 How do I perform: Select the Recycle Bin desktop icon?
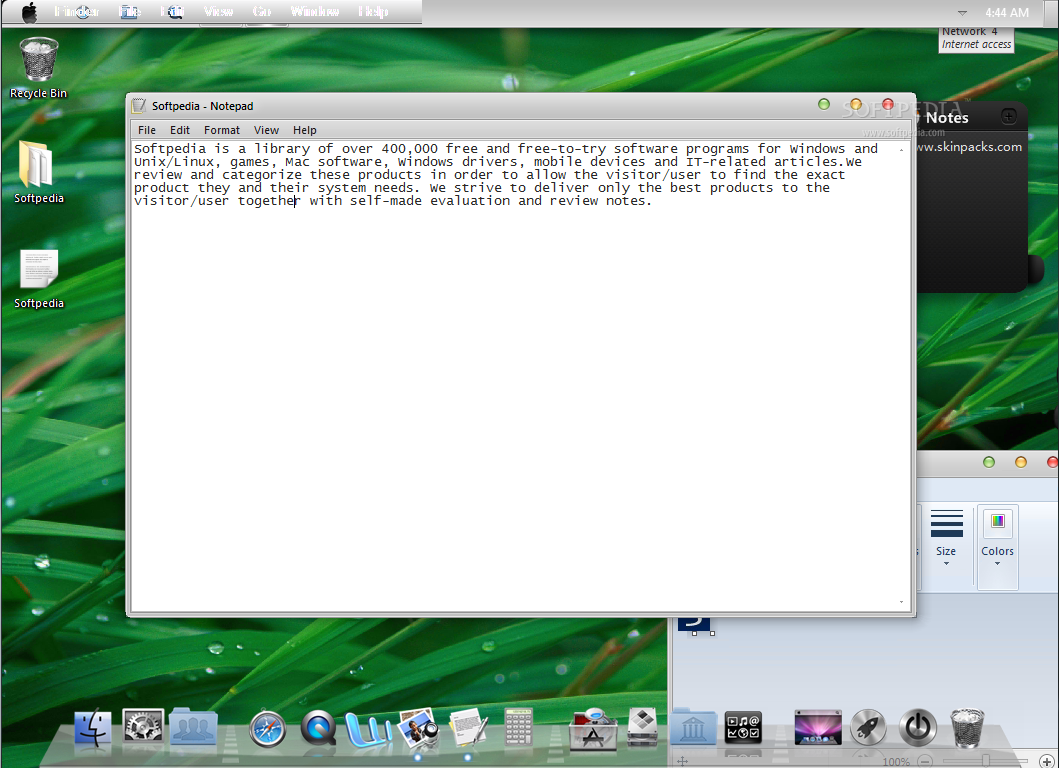[38, 68]
